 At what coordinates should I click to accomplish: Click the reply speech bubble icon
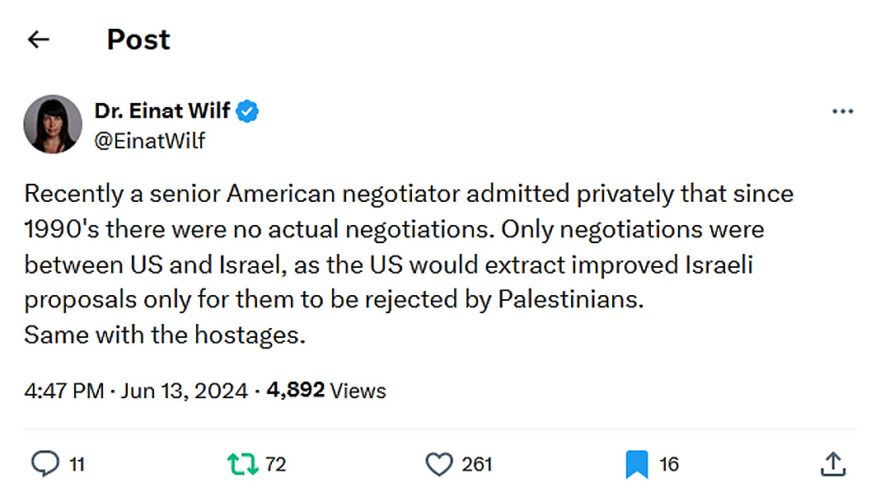pos(46,464)
